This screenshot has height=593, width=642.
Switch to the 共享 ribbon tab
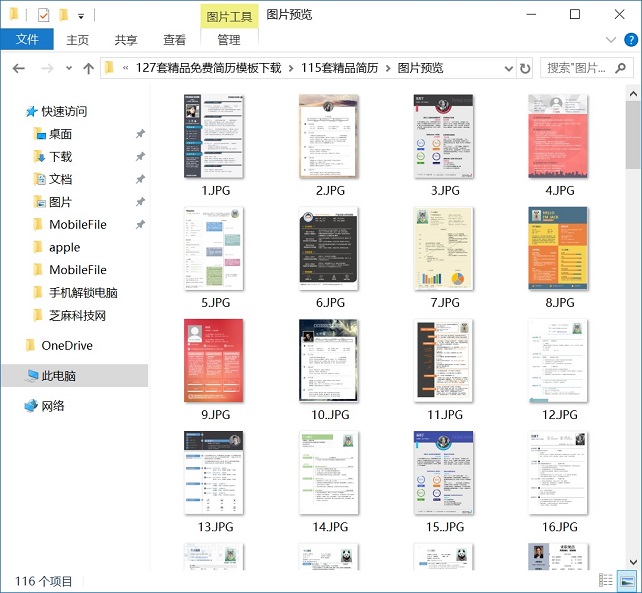[x=126, y=40]
